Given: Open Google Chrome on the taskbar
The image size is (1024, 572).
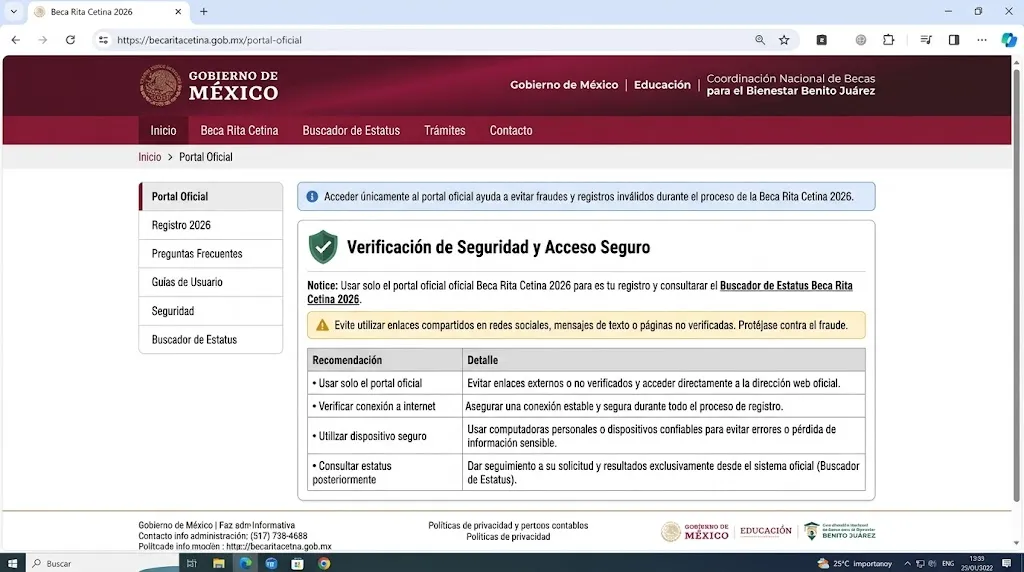Looking at the screenshot, I should [324, 563].
